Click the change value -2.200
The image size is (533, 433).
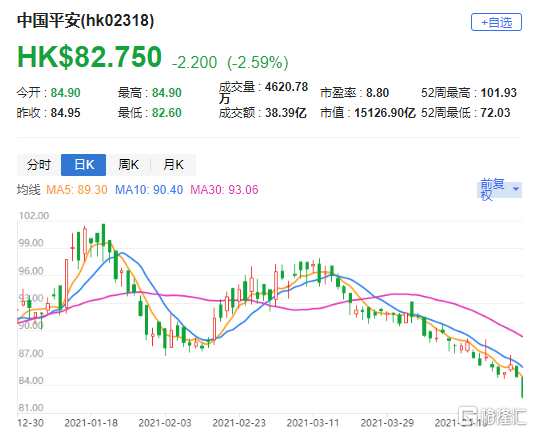point(194,63)
